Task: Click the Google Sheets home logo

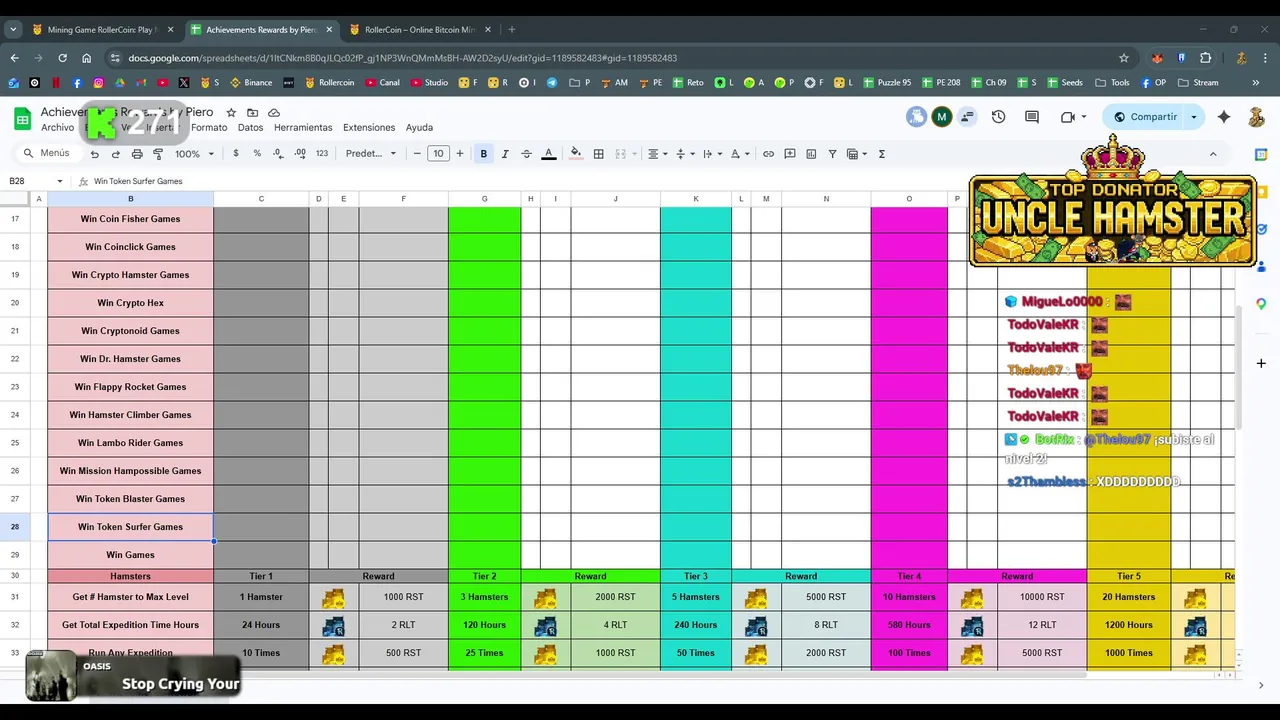Action: pos(22,118)
